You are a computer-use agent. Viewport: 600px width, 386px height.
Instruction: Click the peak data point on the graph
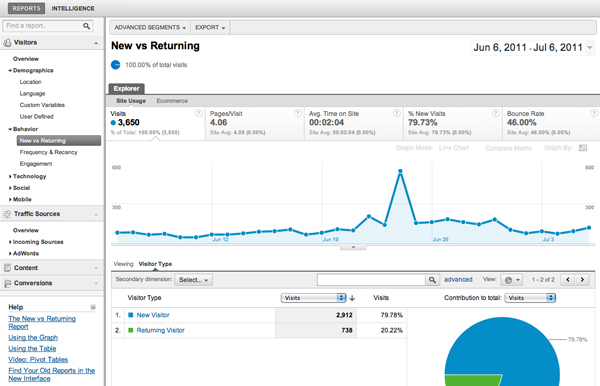point(400,171)
